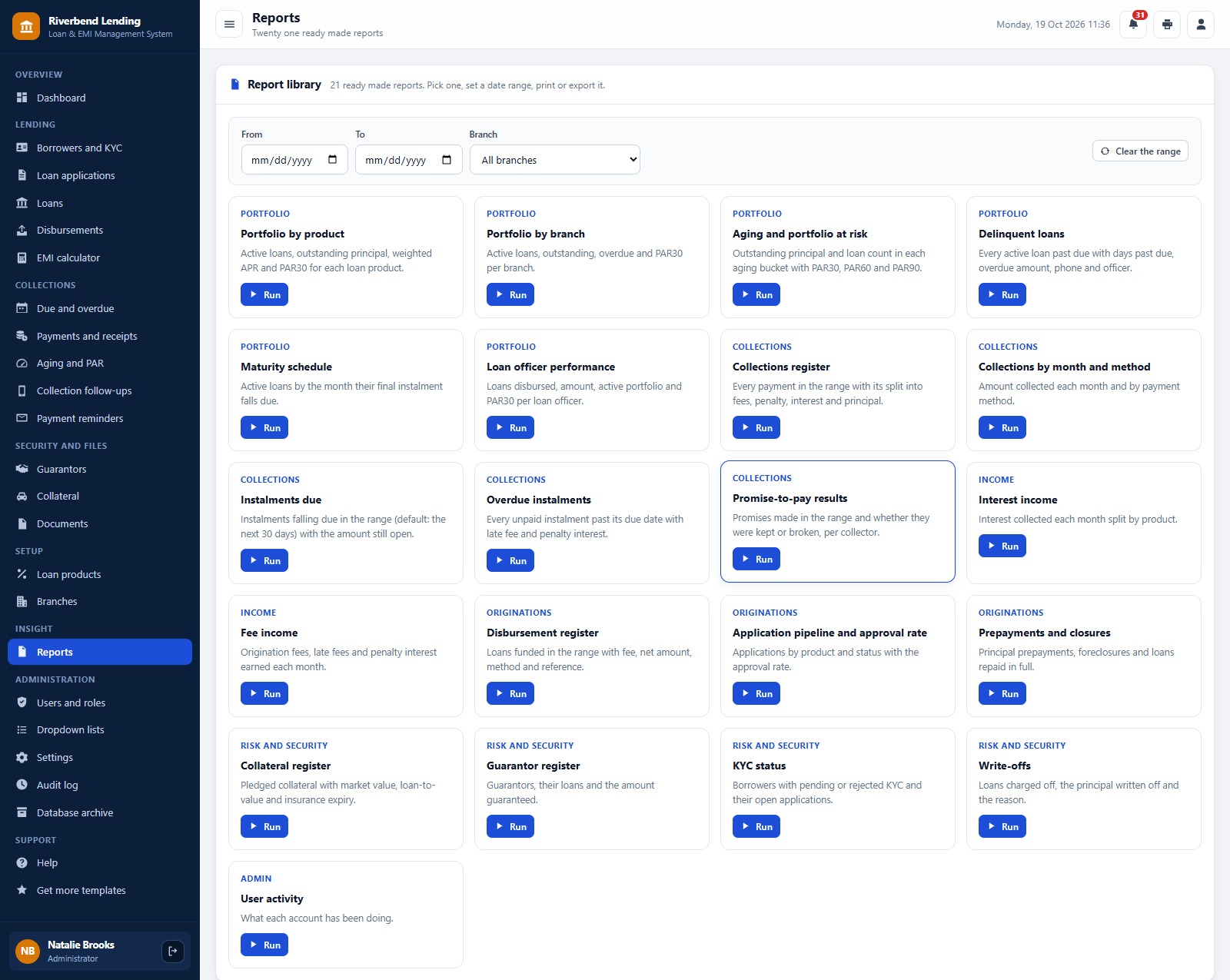Run the Delinquent loans report
This screenshot has width=1230, height=980.
click(1002, 294)
